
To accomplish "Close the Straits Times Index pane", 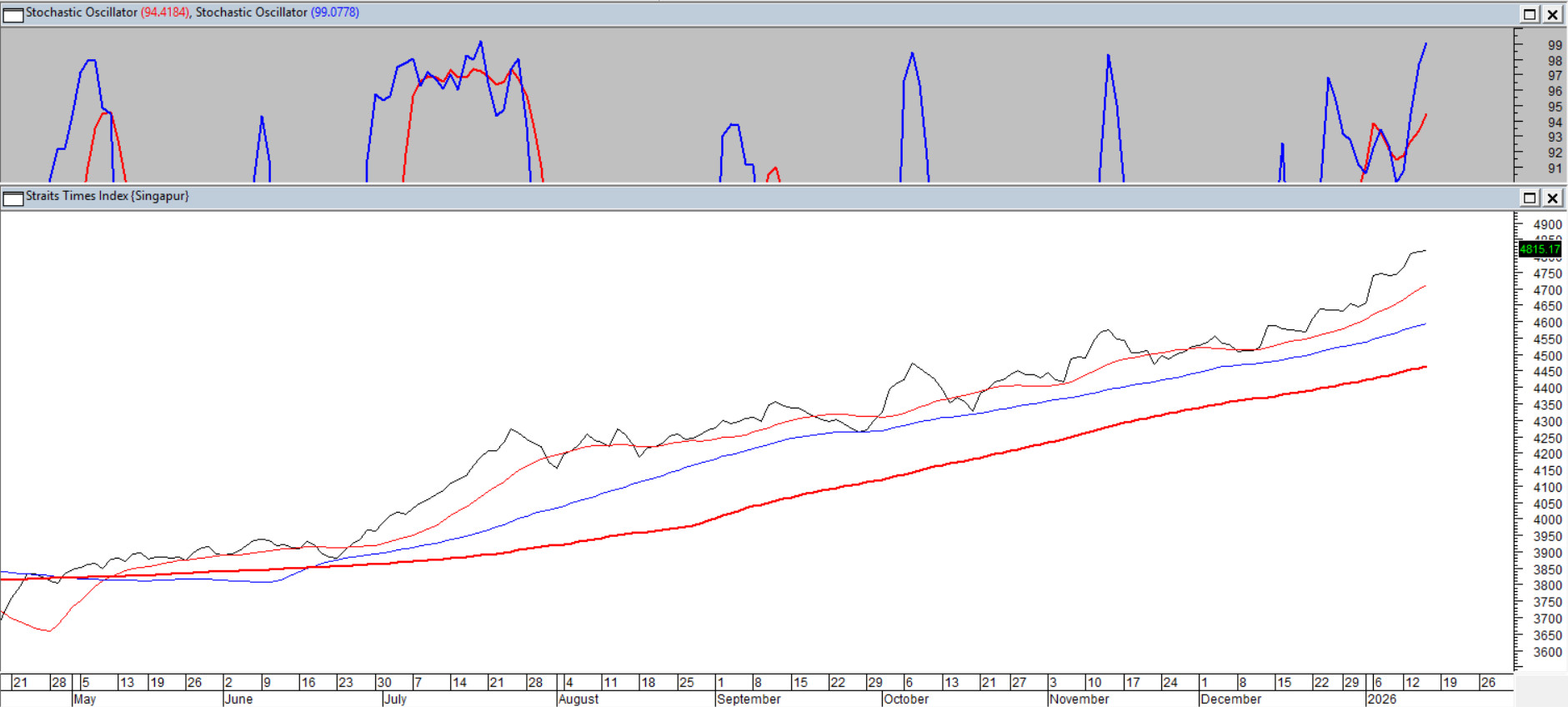I will [1552, 198].
